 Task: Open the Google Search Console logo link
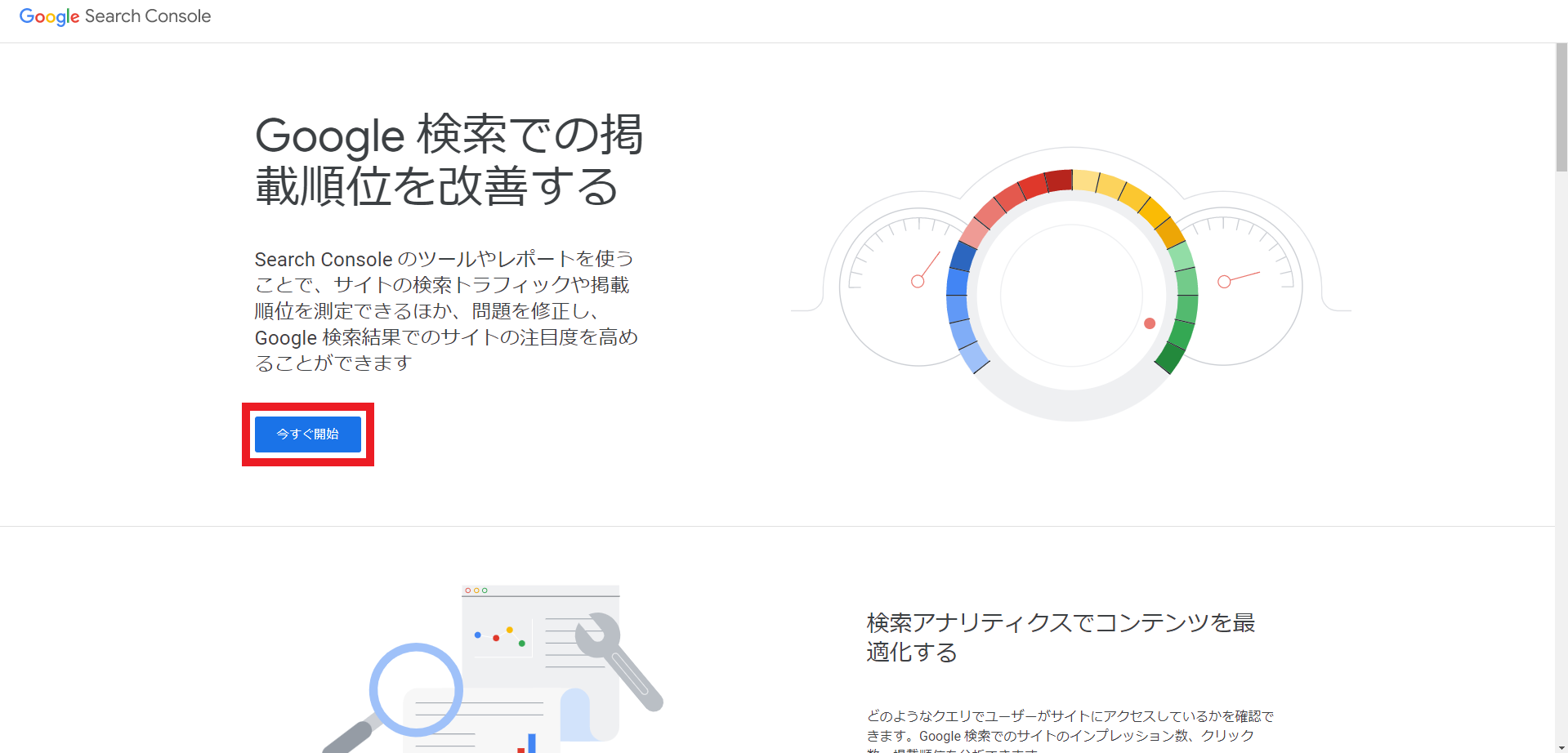click(x=115, y=16)
